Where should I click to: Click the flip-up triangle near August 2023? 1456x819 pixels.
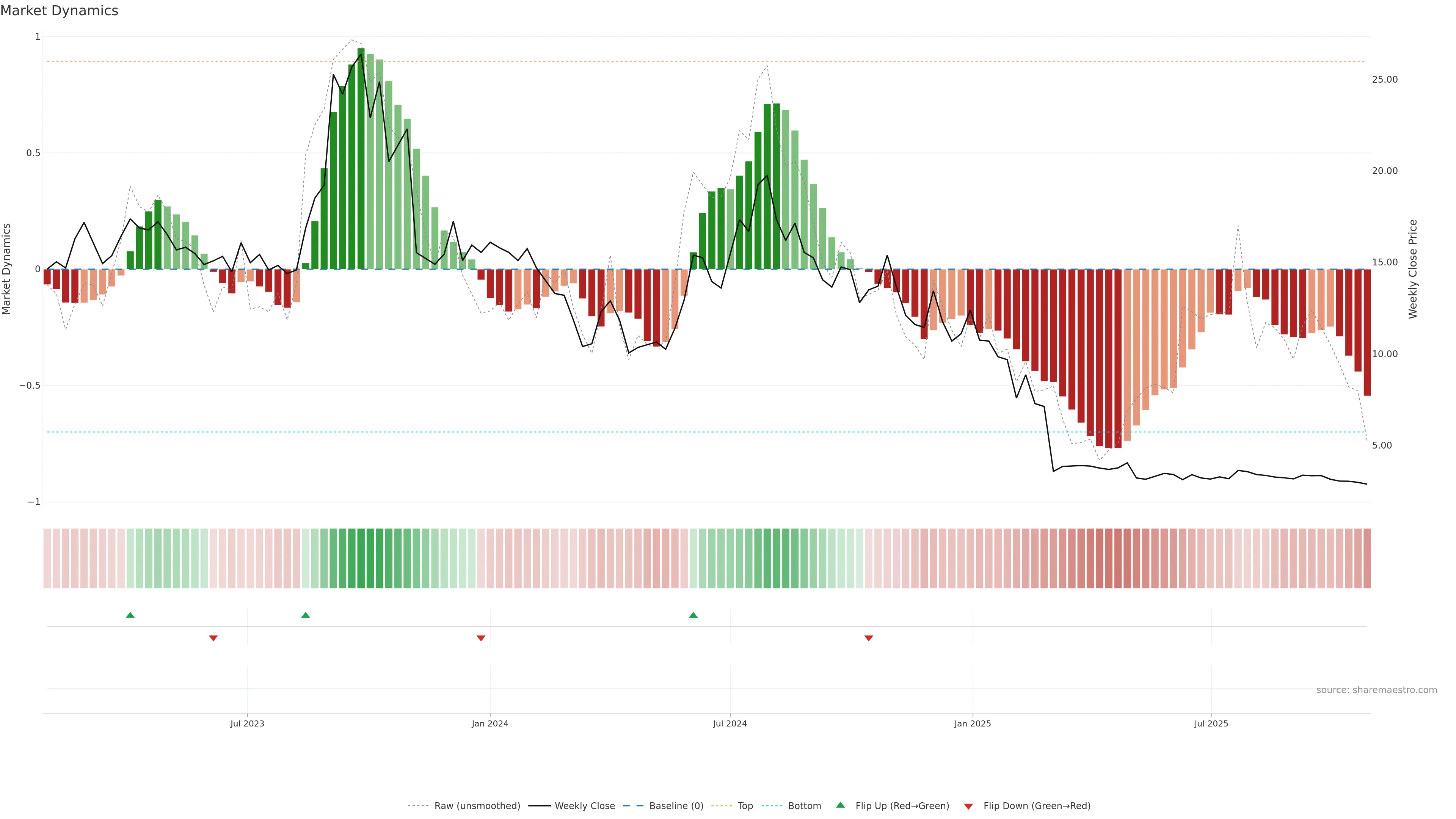click(x=306, y=615)
